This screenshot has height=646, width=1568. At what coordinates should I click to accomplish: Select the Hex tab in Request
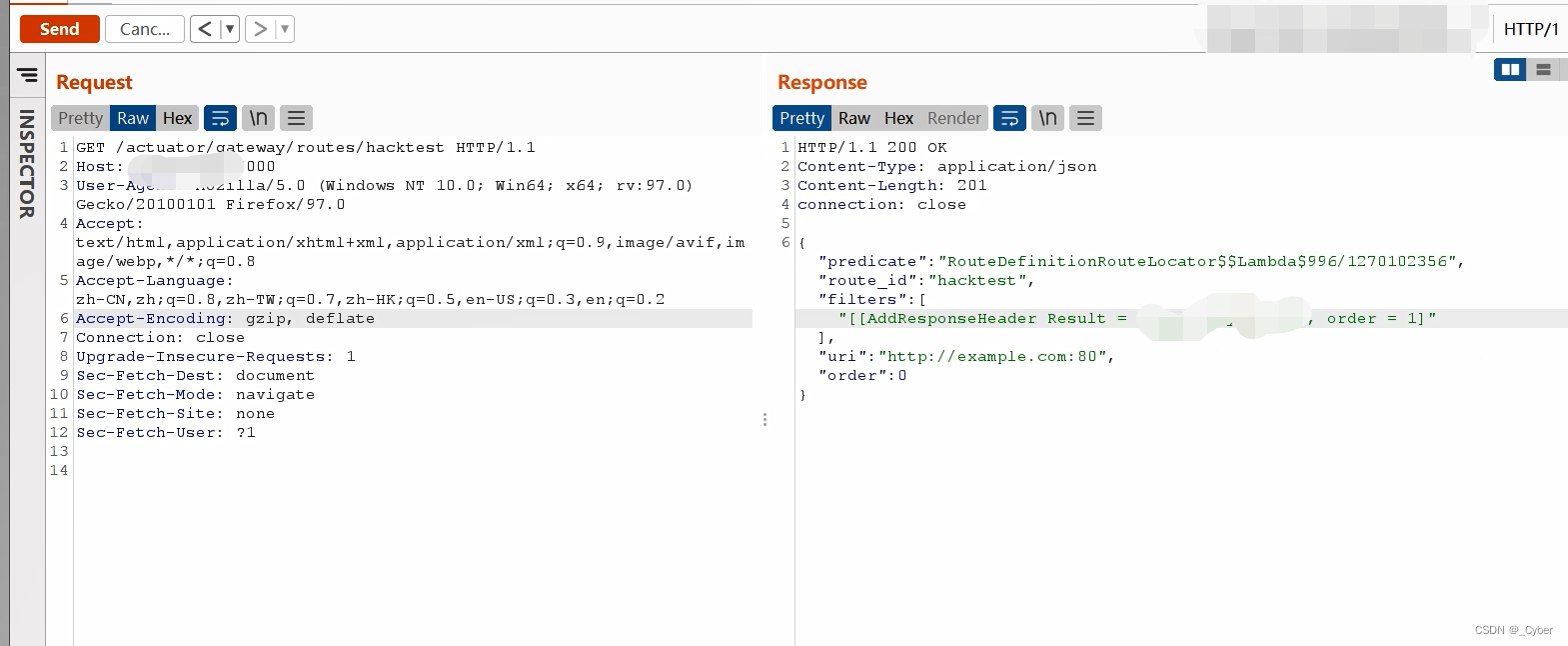pos(177,118)
